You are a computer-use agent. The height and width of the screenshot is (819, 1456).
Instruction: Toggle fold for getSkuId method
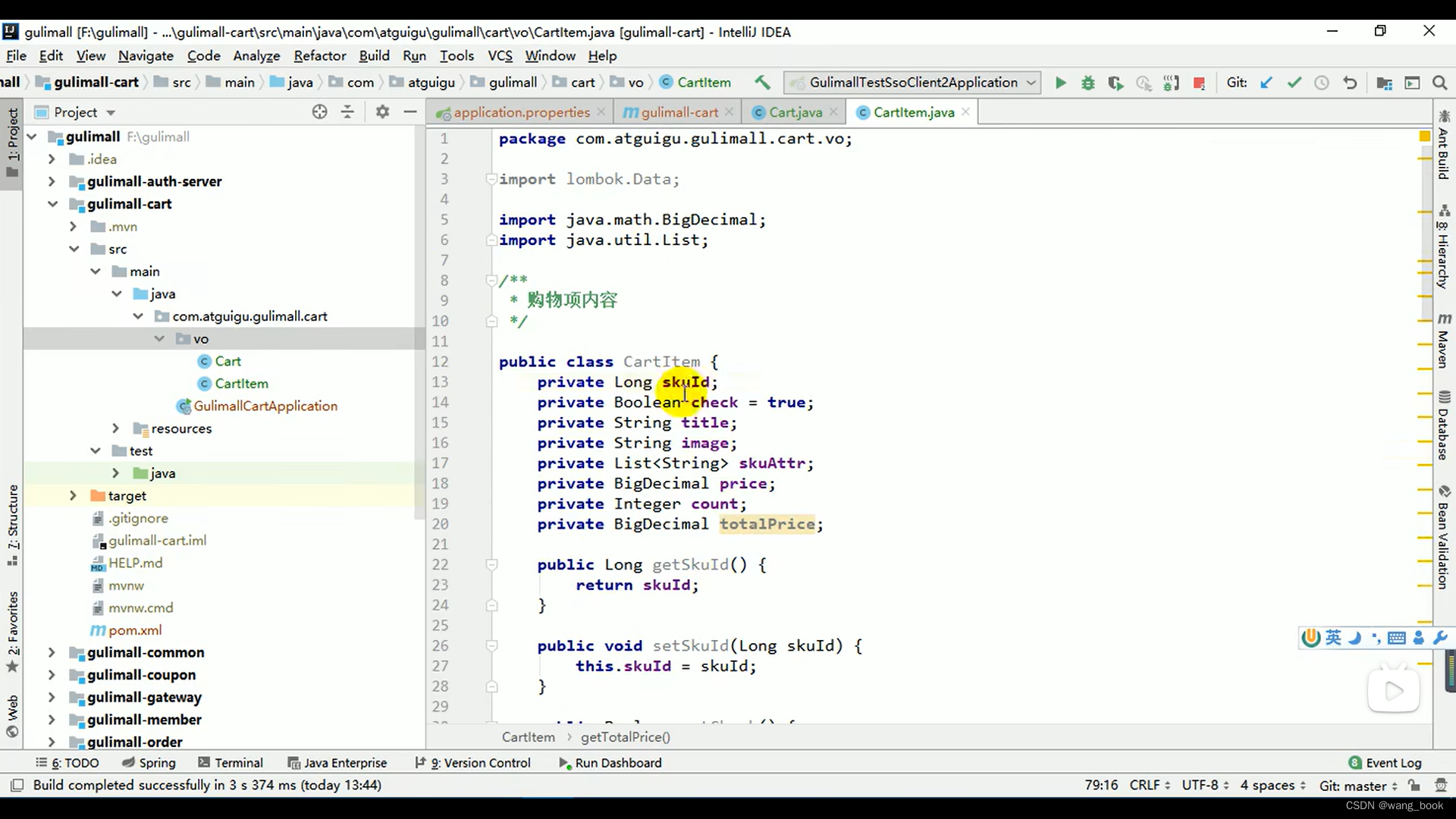491,564
